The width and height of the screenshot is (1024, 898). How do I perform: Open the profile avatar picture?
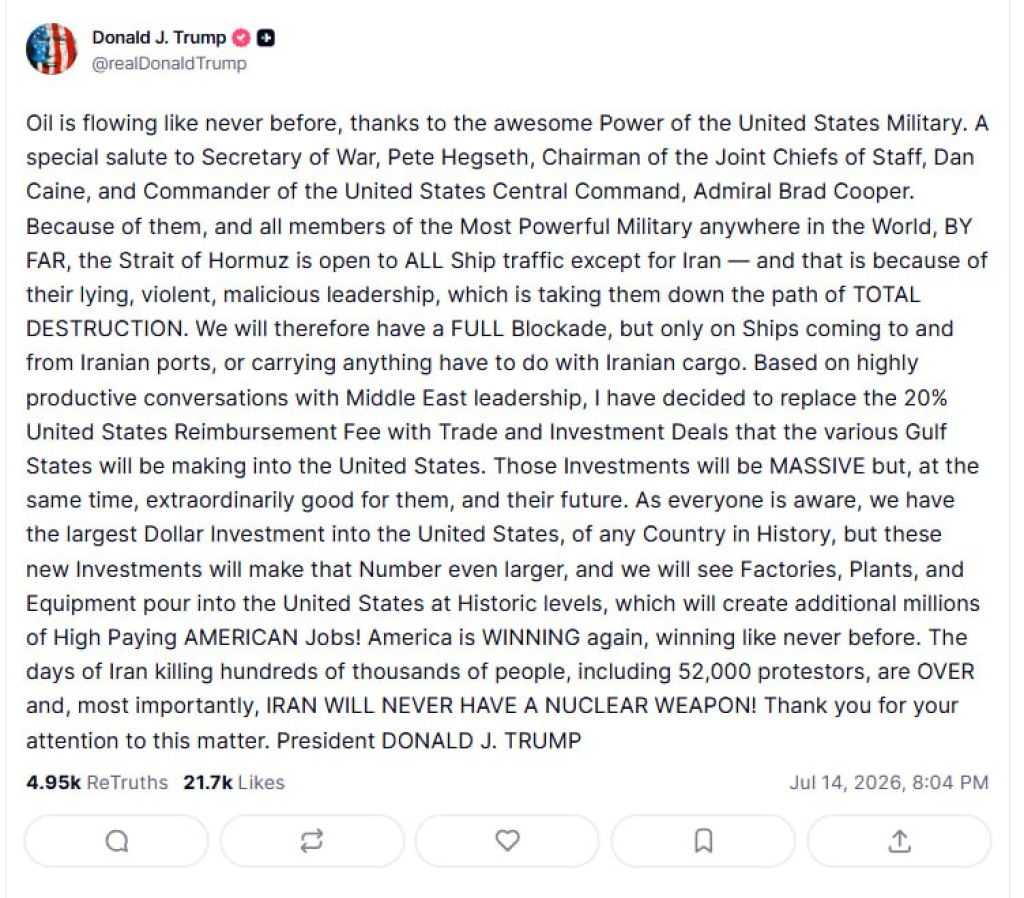click(52, 49)
